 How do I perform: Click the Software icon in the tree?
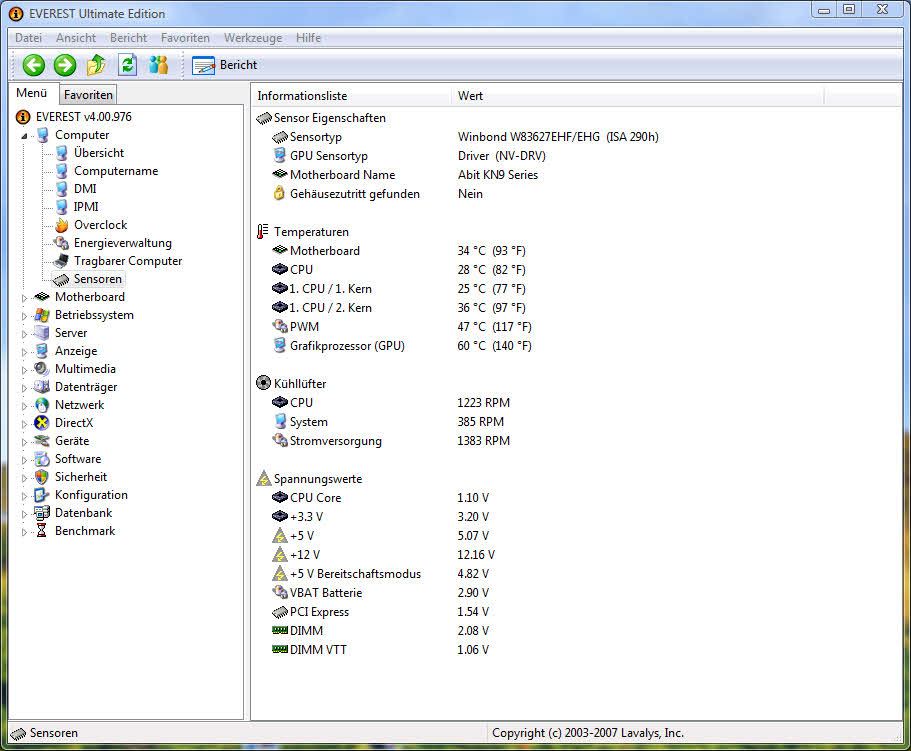coord(42,459)
